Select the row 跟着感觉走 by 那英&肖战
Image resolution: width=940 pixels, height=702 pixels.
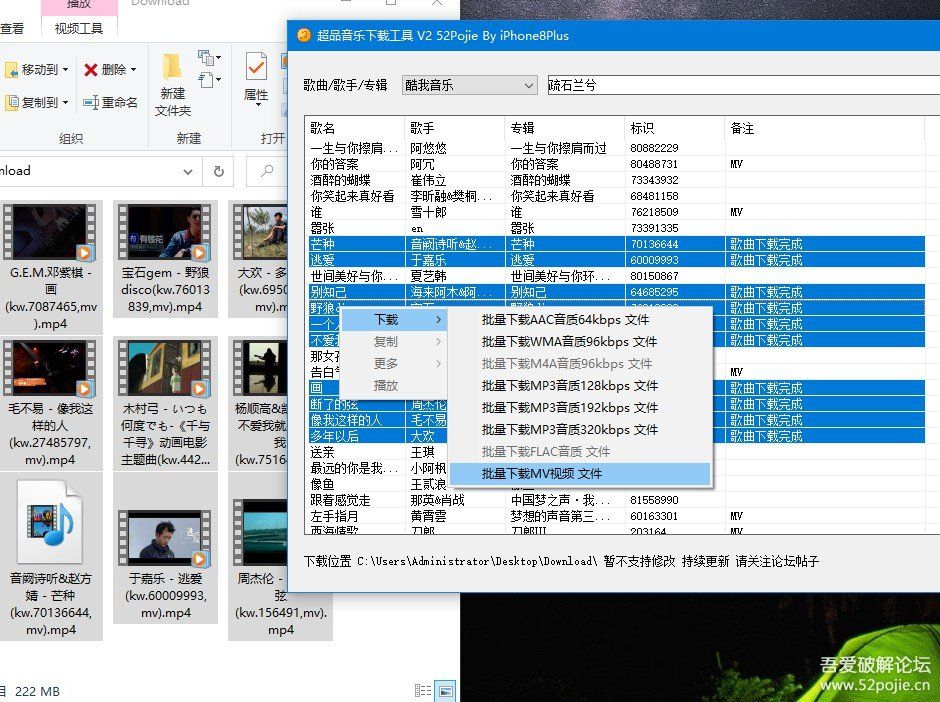615,500
